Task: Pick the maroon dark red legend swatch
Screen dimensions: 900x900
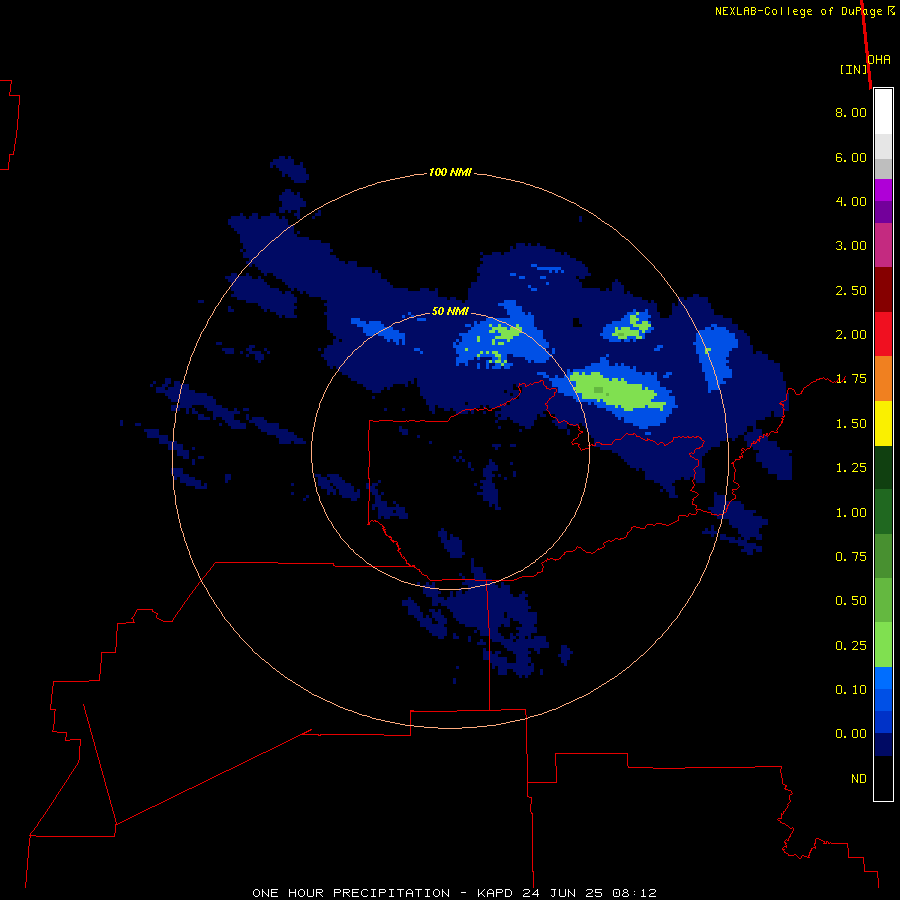Action: point(883,290)
